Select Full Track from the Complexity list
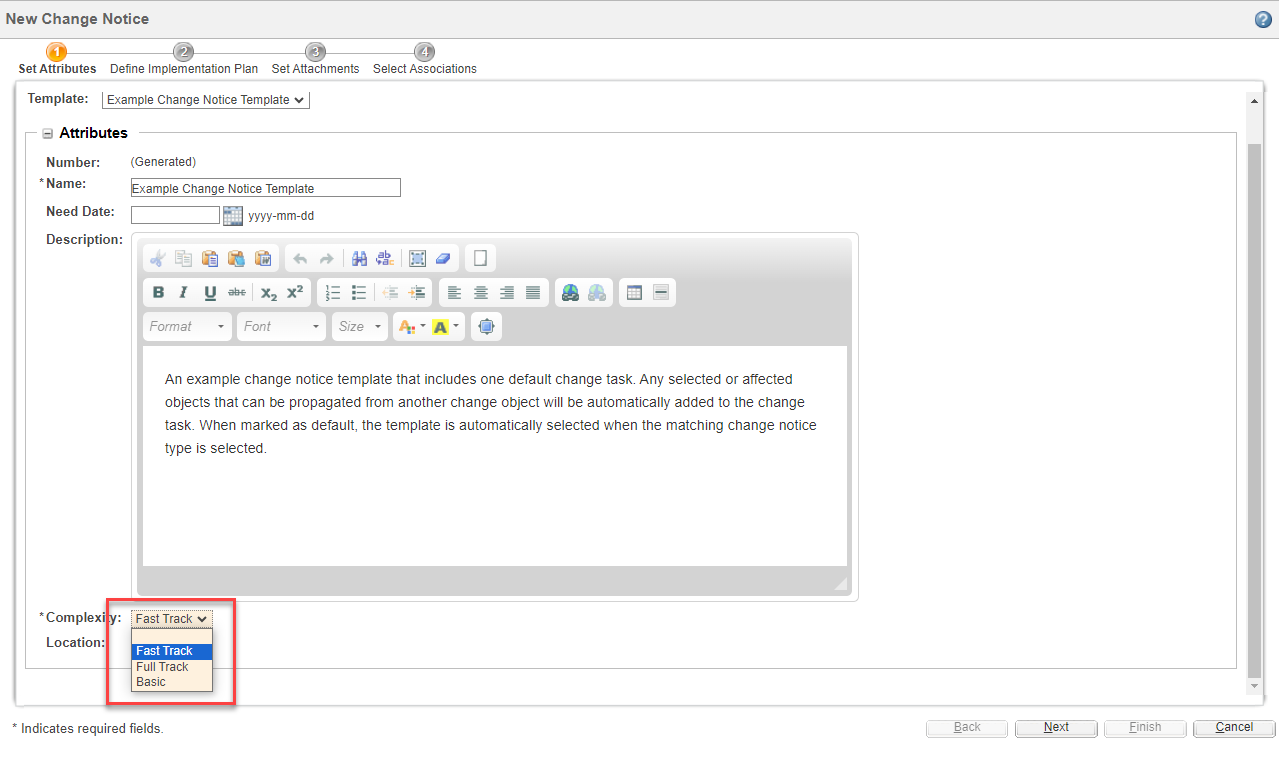 click(x=162, y=666)
